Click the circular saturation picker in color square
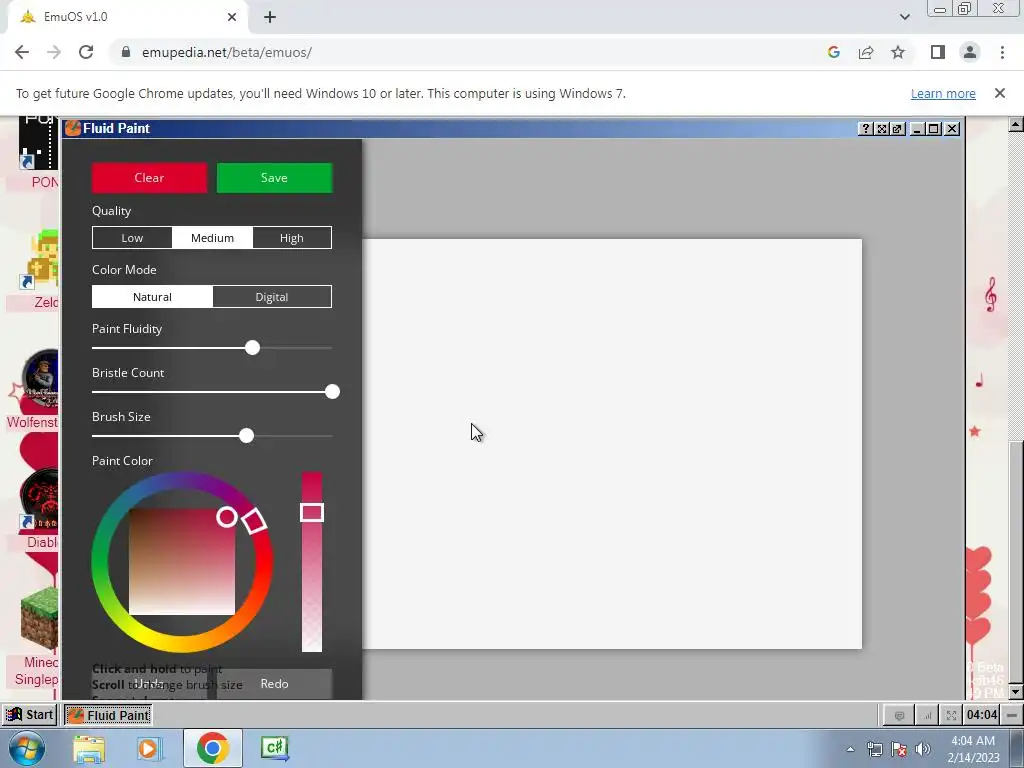This screenshot has height=768, width=1024. (227, 517)
